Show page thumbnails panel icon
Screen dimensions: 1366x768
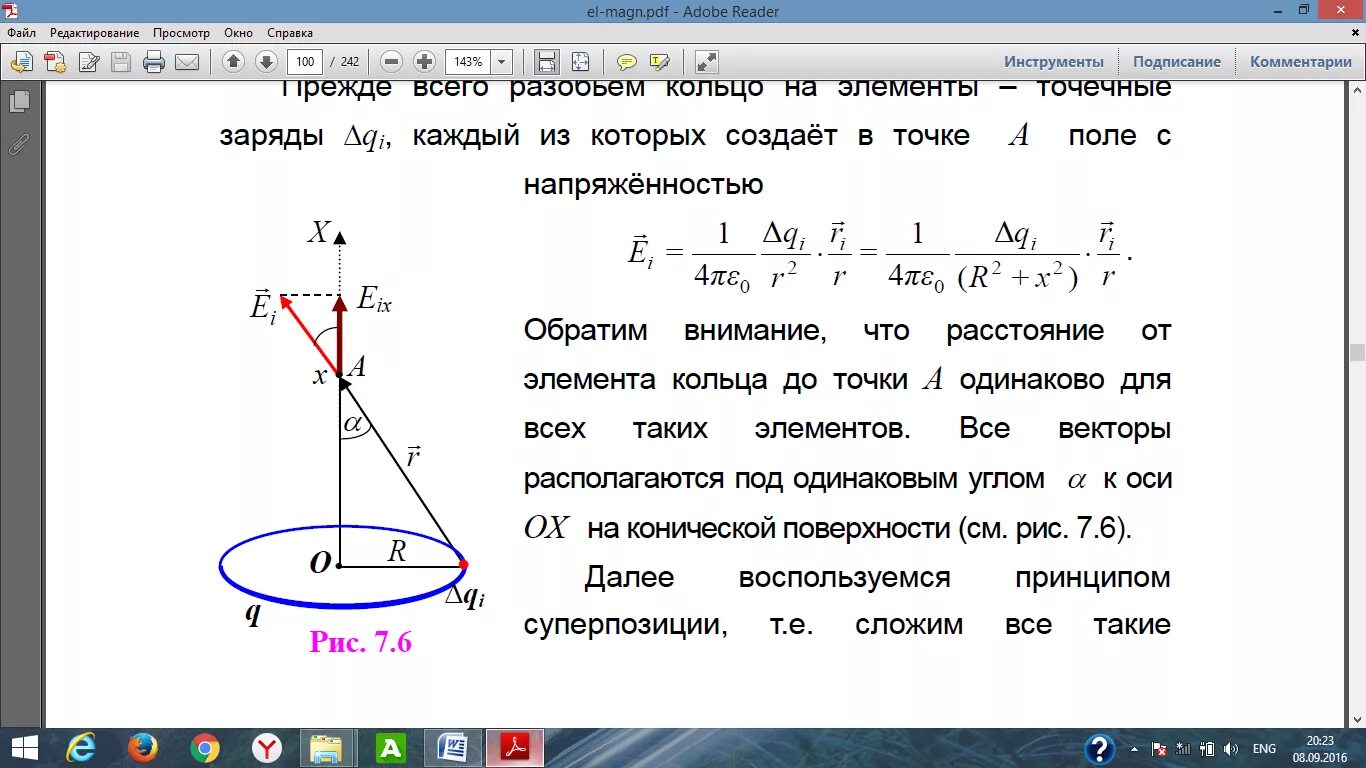19,101
